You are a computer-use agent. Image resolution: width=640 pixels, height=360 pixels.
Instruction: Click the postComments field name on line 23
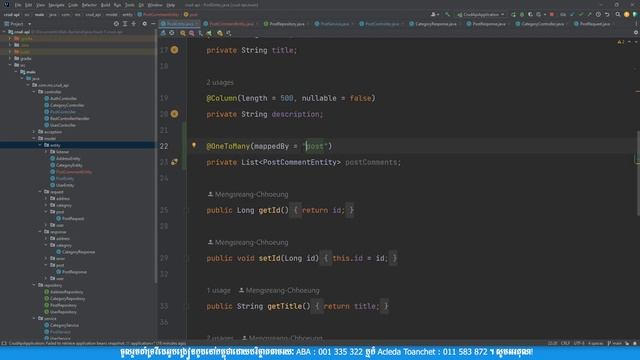click(371, 162)
